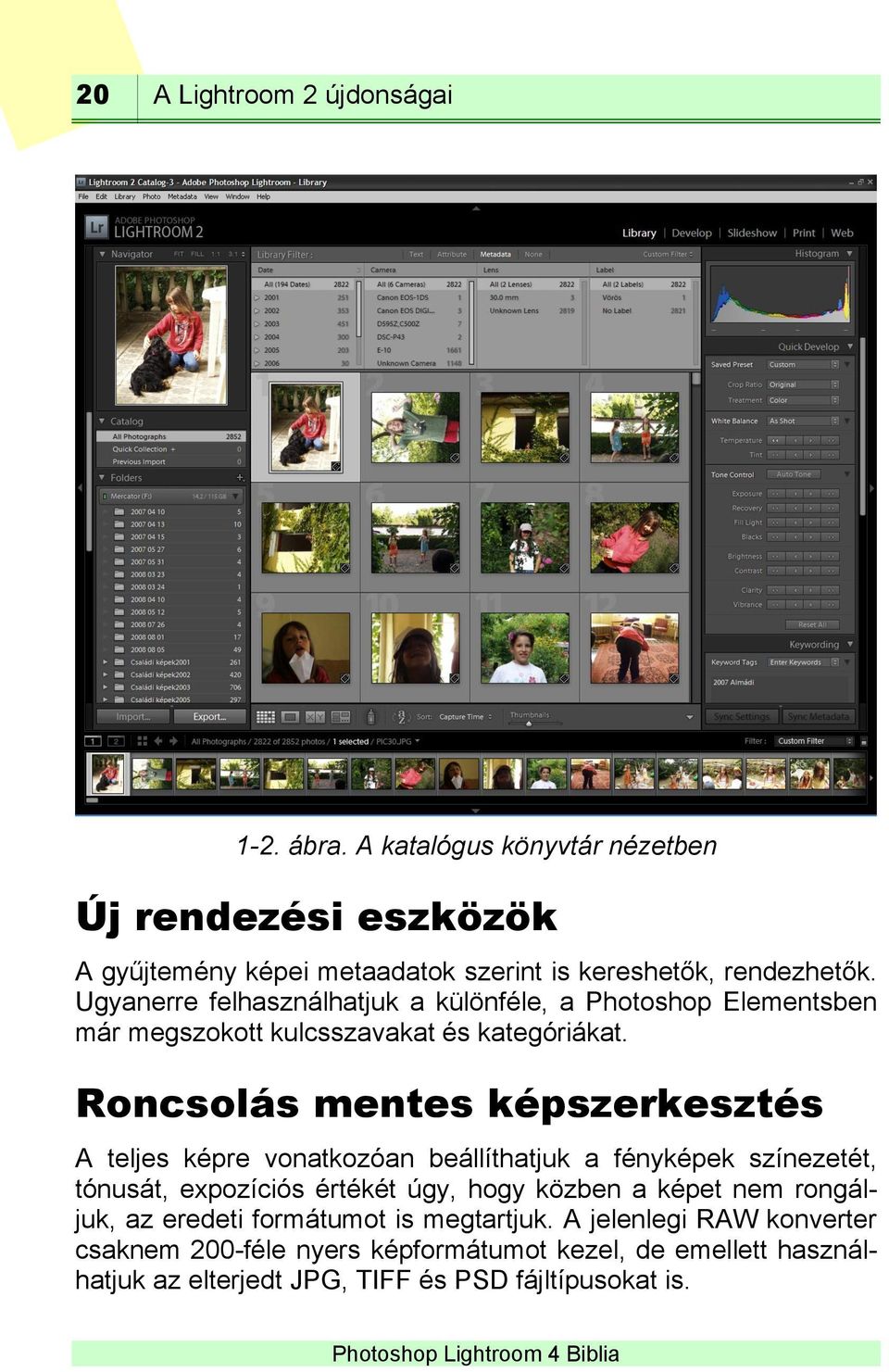This screenshot has width=889, height=1372.
Task: Select None in the Library Filter bar
Action: [533, 254]
